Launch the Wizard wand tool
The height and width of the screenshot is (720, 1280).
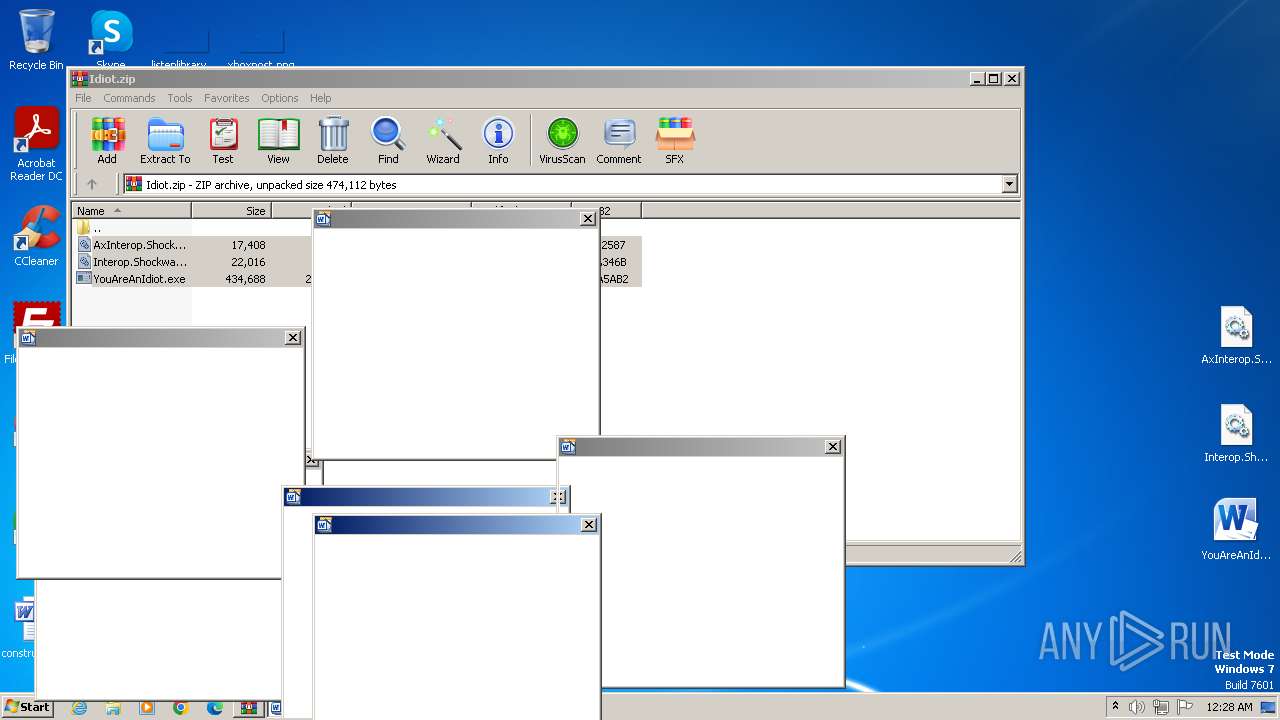coord(443,141)
